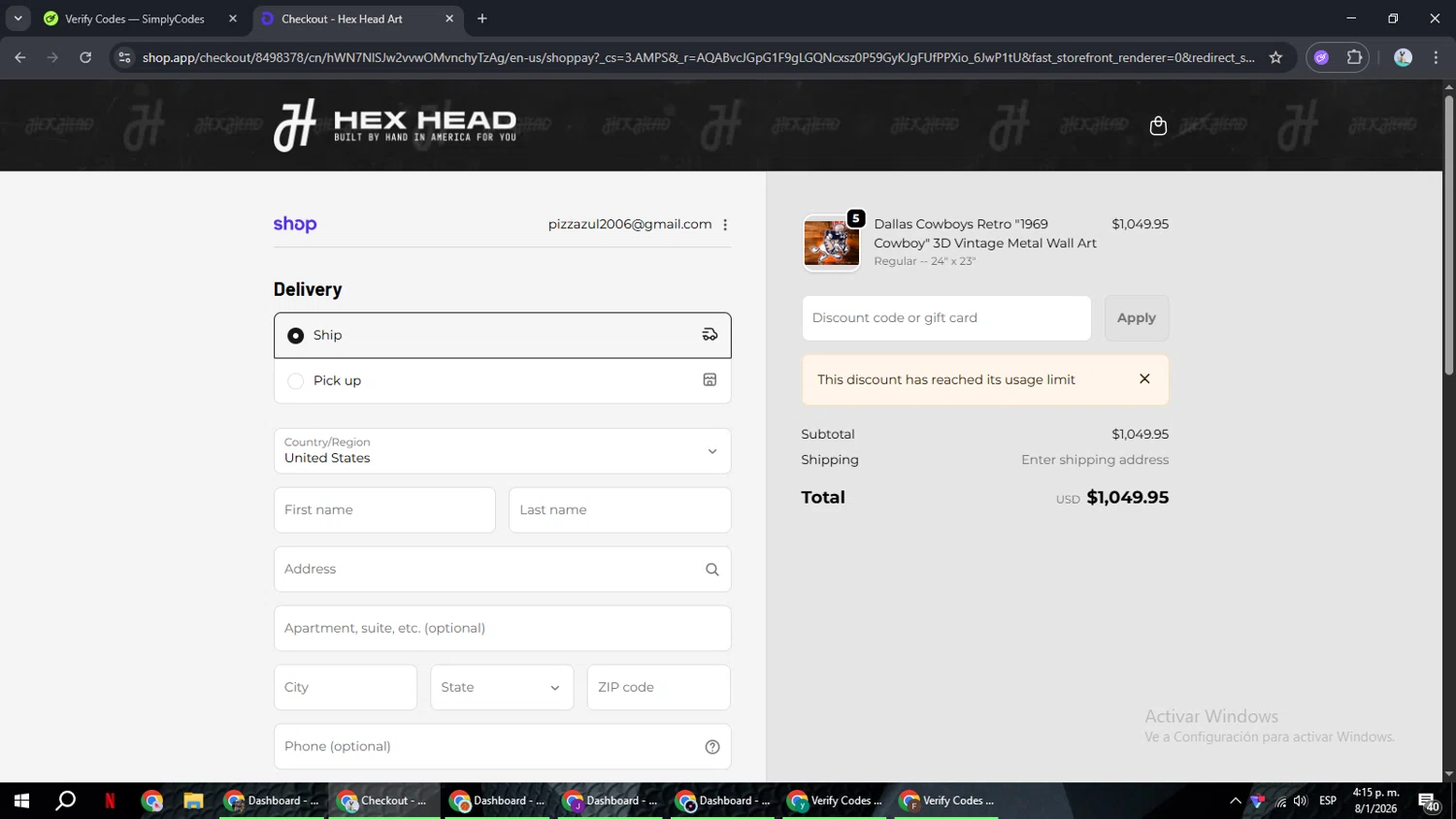1456x819 pixels.
Task: Focus the Last name field
Action: 619,510
